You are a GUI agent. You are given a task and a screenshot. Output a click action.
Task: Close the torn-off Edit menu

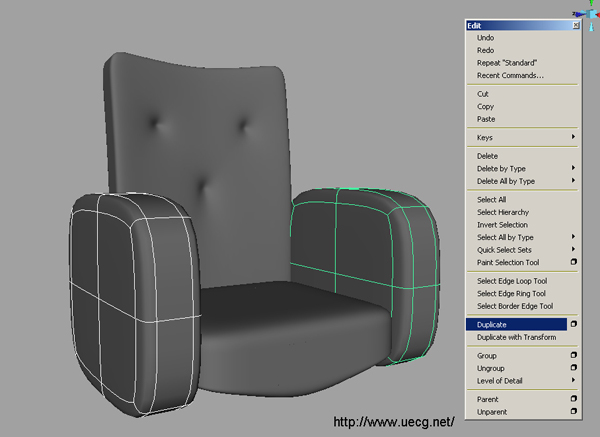pyautogui.click(x=576, y=25)
